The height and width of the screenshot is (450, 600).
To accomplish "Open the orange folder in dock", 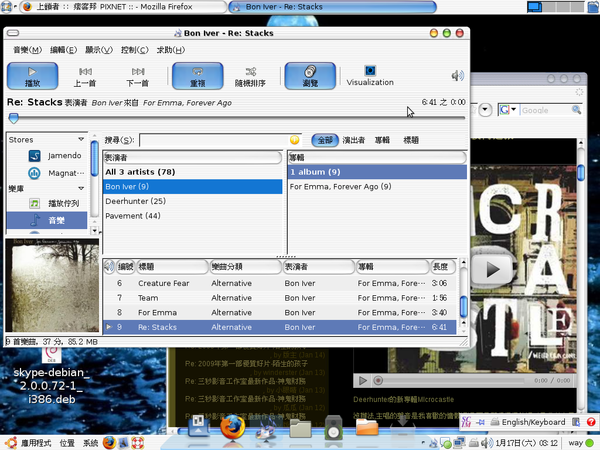I will coord(367,427).
